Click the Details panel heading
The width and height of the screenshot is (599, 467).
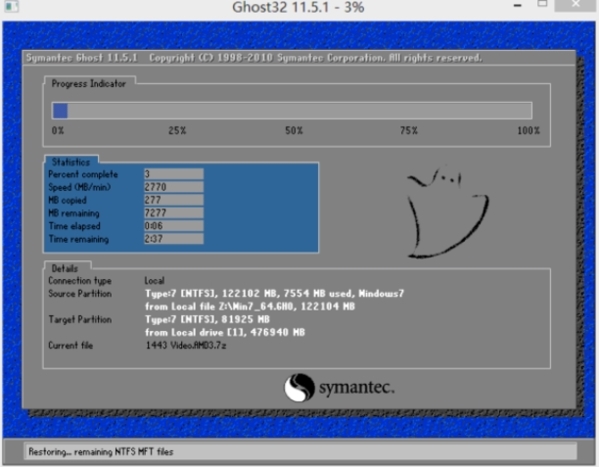coord(65,268)
